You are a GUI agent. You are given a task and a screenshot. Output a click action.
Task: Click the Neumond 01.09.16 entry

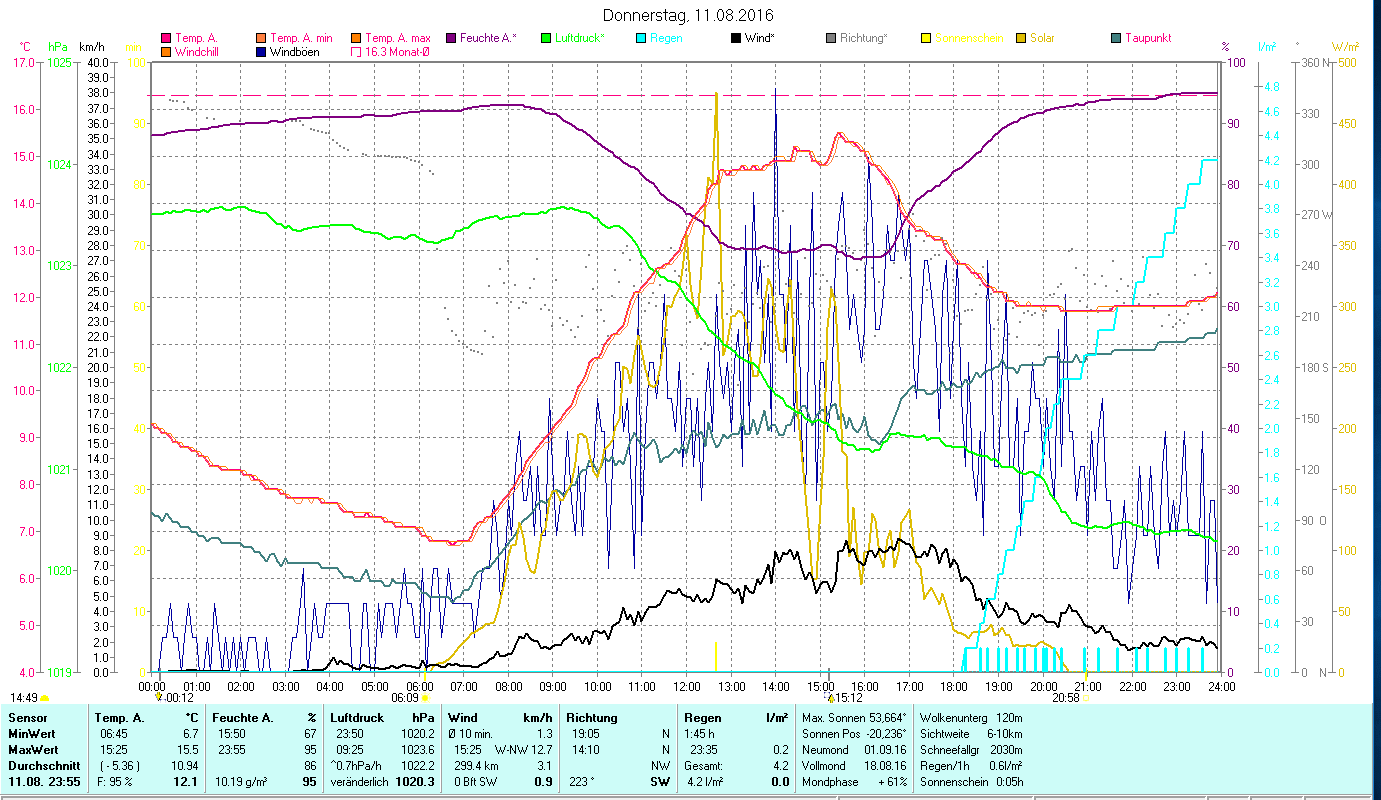[x=854, y=749]
